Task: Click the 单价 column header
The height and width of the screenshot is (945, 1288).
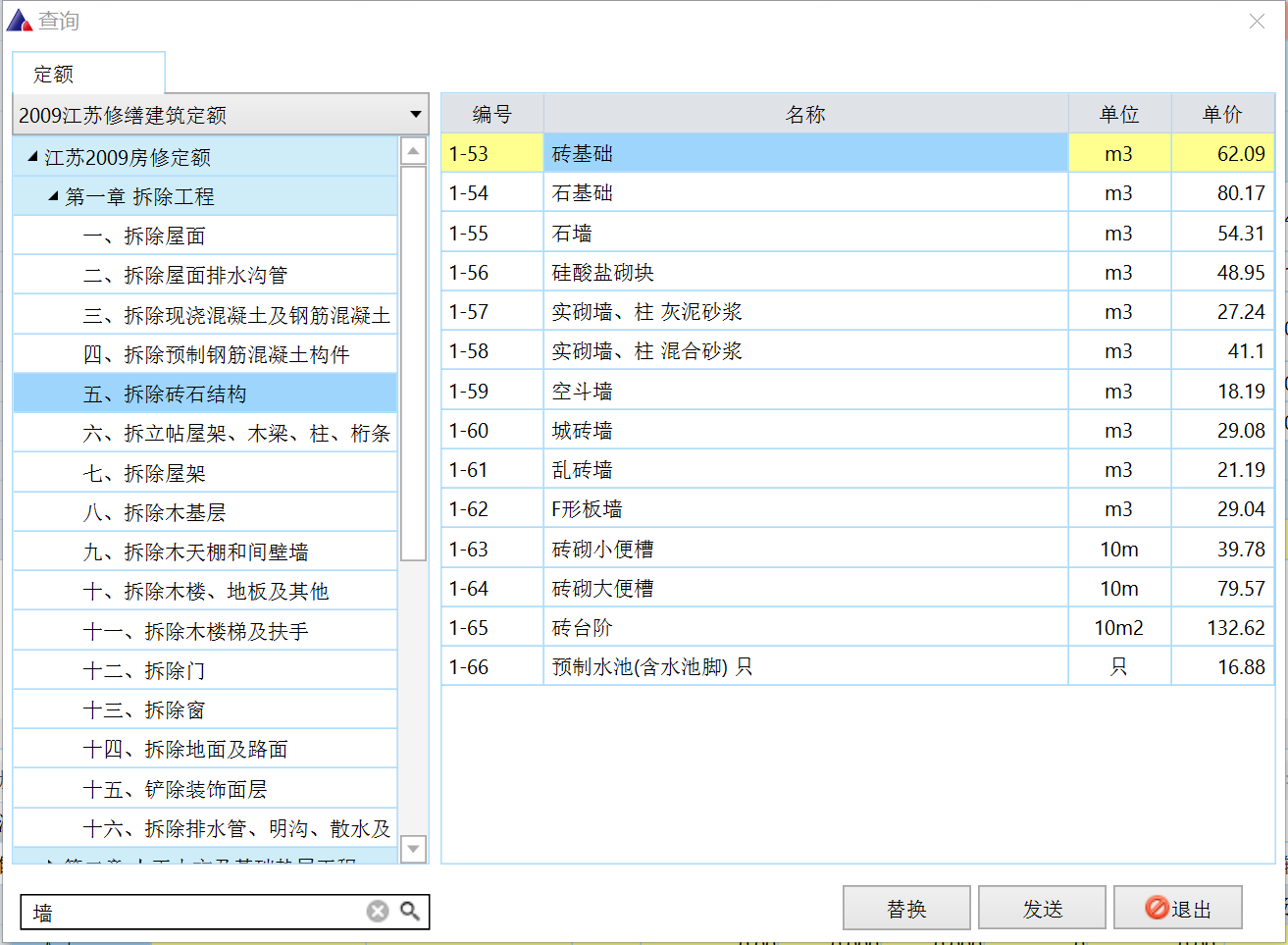Action: point(1222,114)
